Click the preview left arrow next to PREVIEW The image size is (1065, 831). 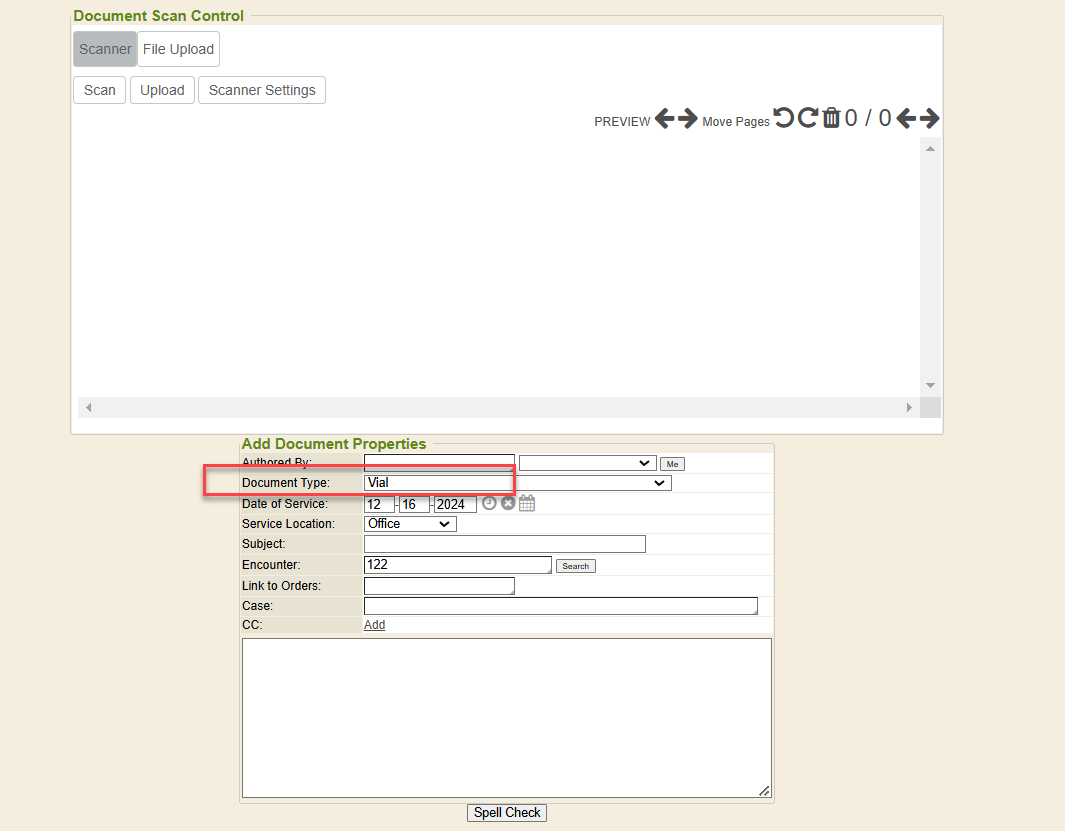pos(664,119)
